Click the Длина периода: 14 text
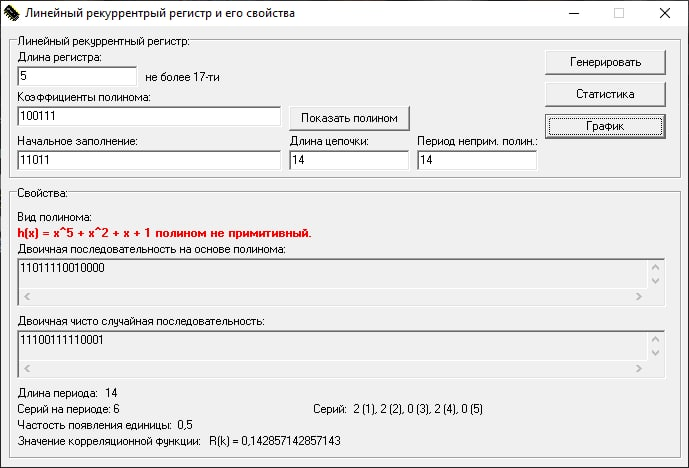This screenshot has height=468, width=689. (67, 393)
